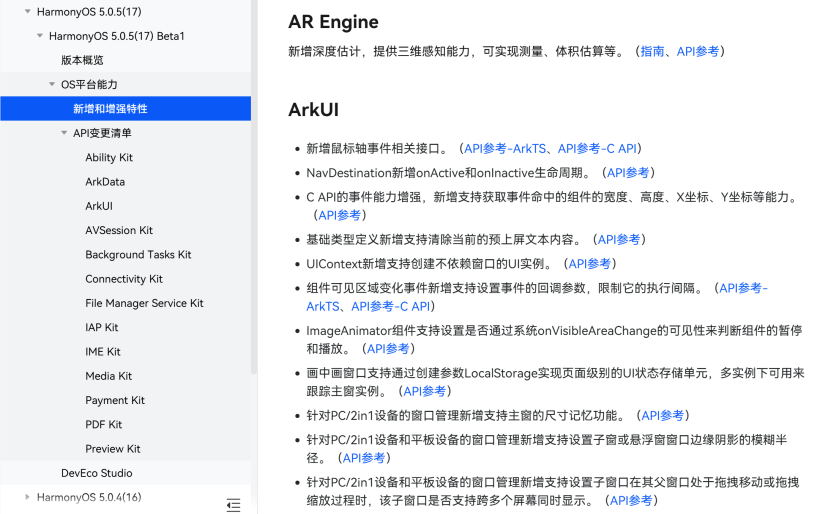
Task: Open PDF Kit entry
Action: pos(104,424)
